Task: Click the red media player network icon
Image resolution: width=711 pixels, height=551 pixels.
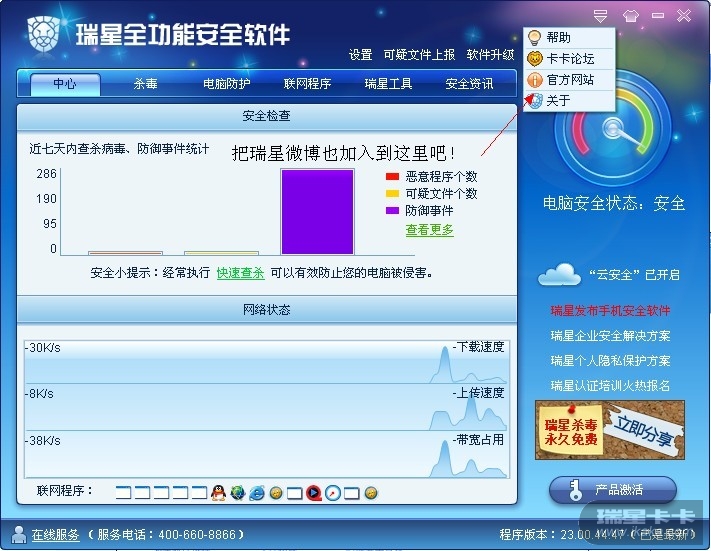Action: coord(313,492)
